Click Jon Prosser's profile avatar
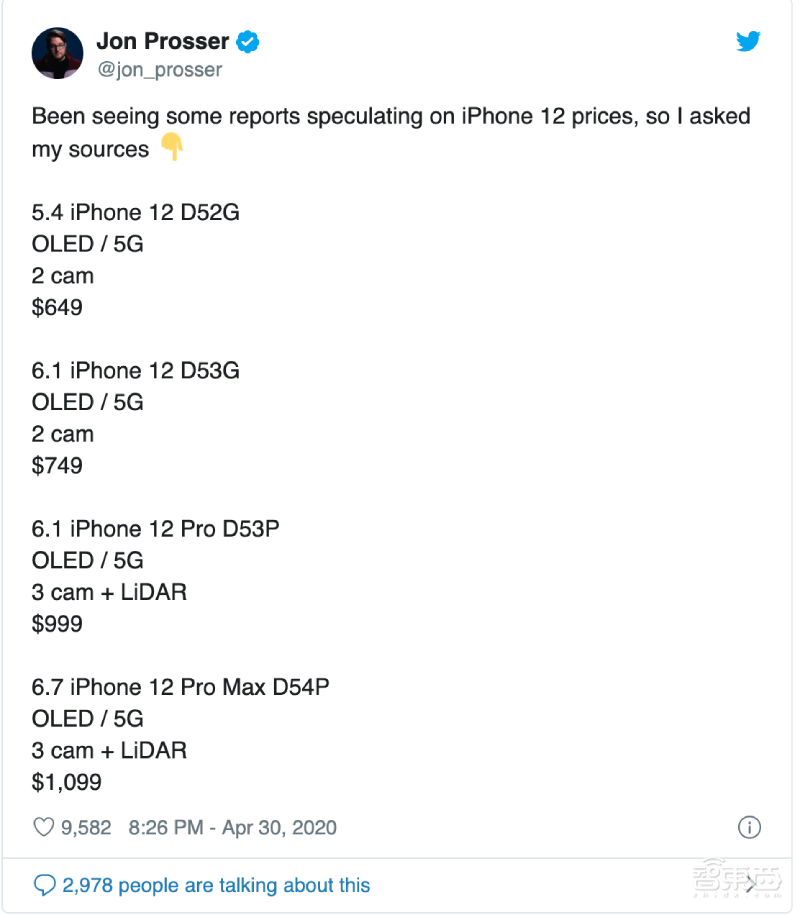This screenshot has width=800, height=915. click(x=57, y=52)
